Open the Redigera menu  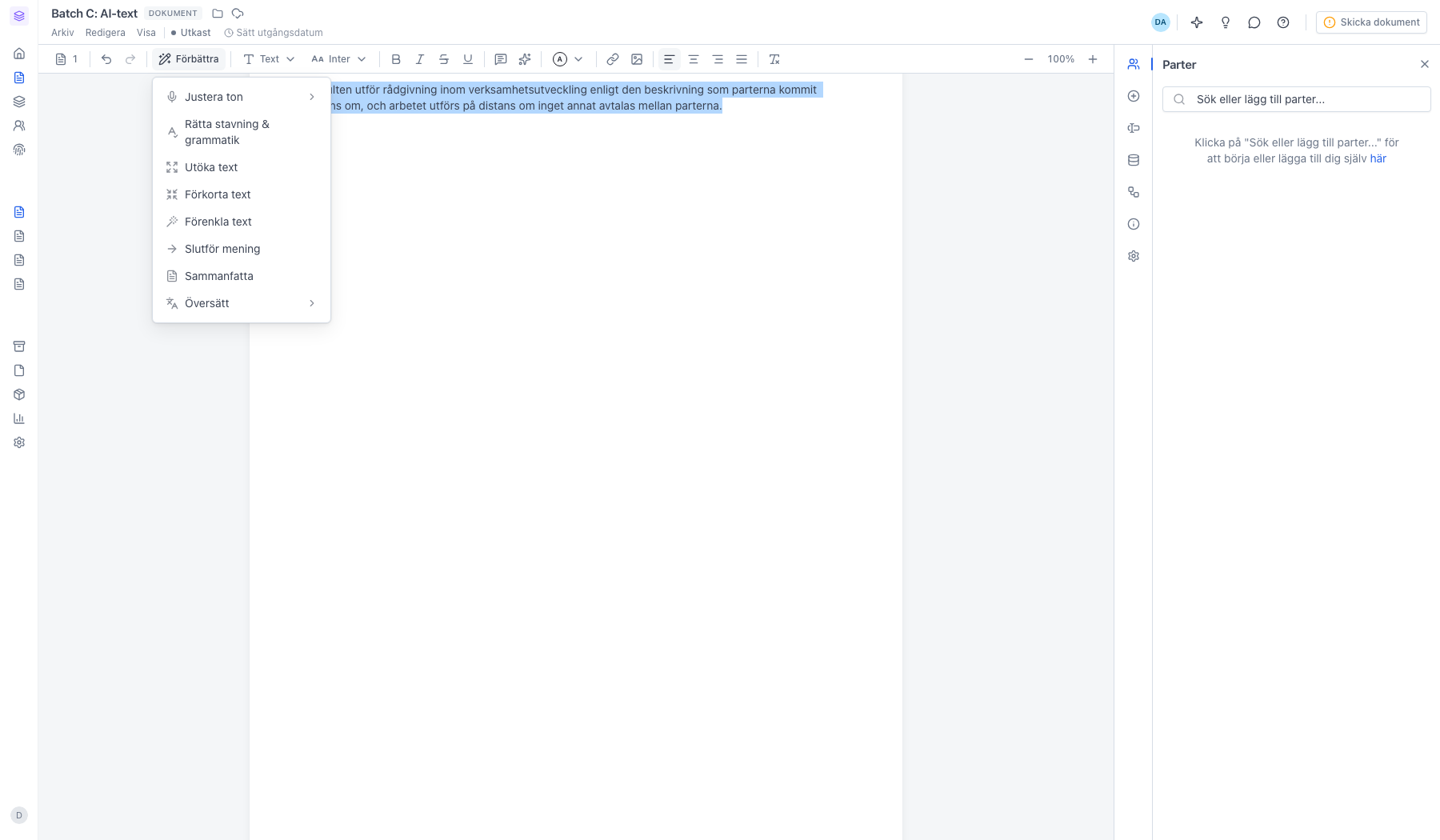pyautogui.click(x=106, y=33)
